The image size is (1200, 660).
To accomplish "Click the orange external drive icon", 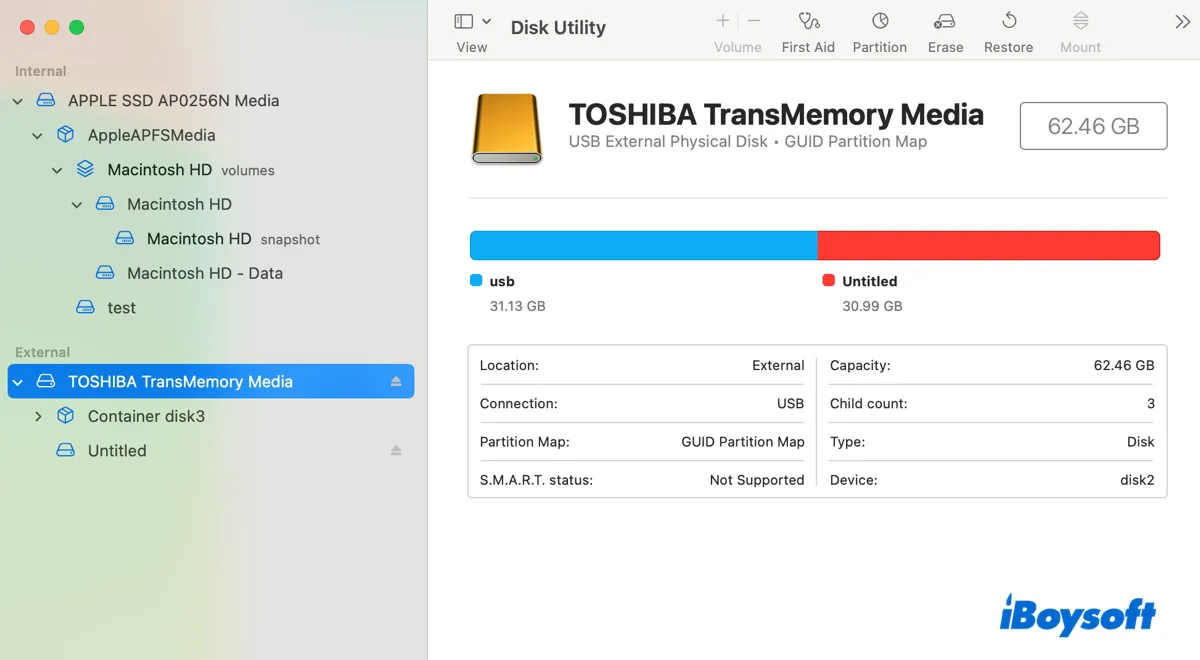I will [507, 129].
